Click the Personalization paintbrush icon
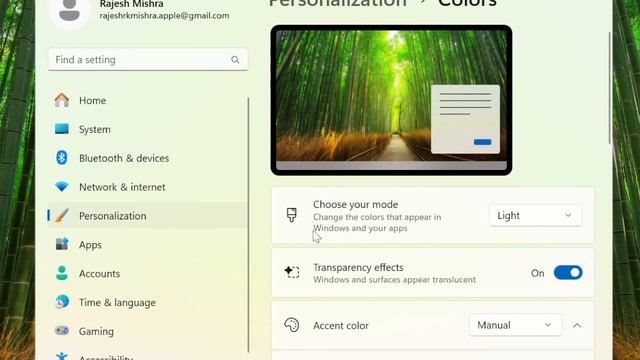The height and width of the screenshot is (360, 640). pyautogui.click(x=62, y=216)
